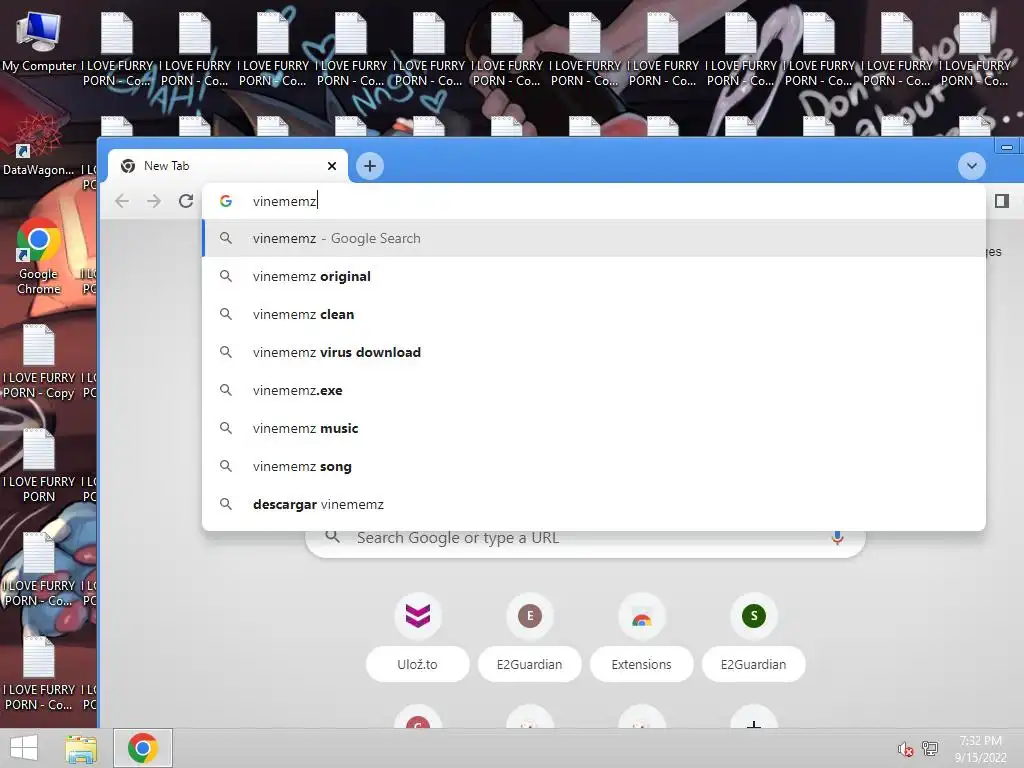This screenshot has height=768, width=1024.
Task: Open File Explorer from taskbar
Action: 81,748
